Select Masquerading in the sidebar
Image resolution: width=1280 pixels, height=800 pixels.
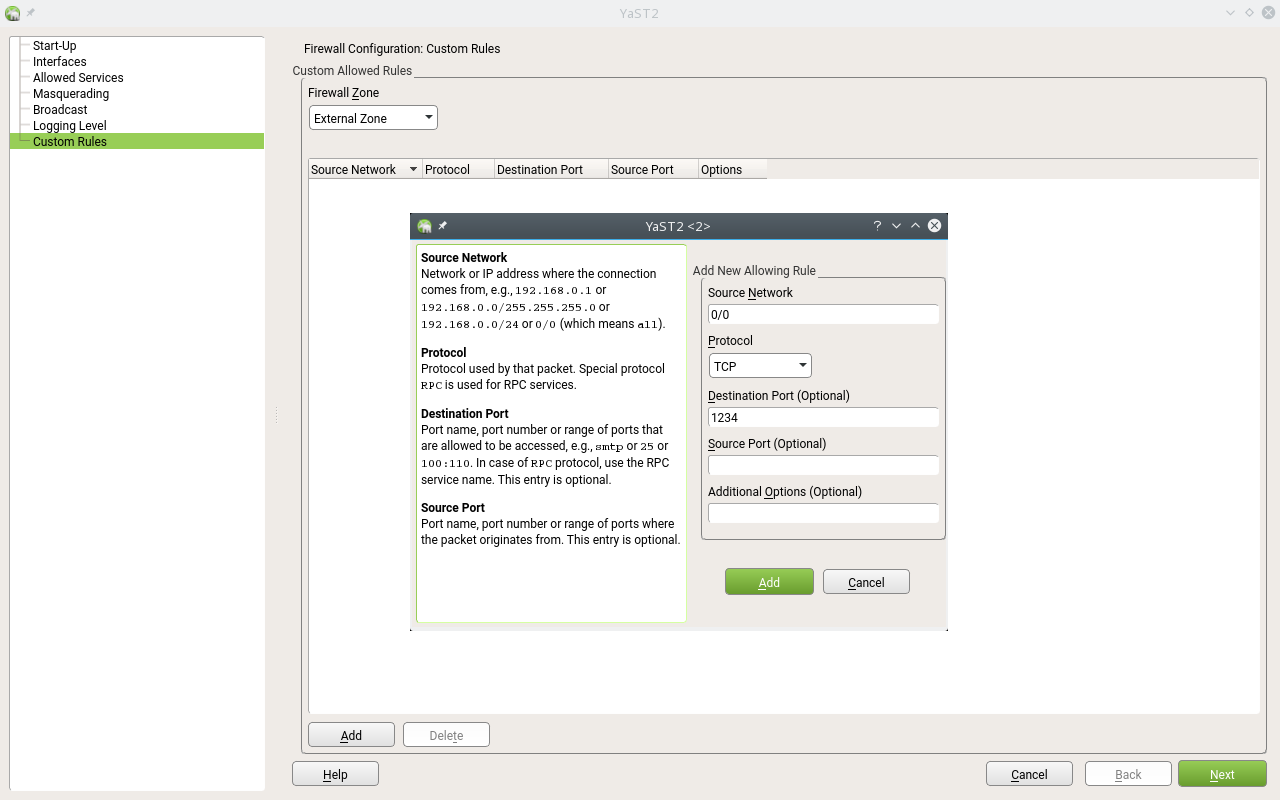click(x=71, y=94)
